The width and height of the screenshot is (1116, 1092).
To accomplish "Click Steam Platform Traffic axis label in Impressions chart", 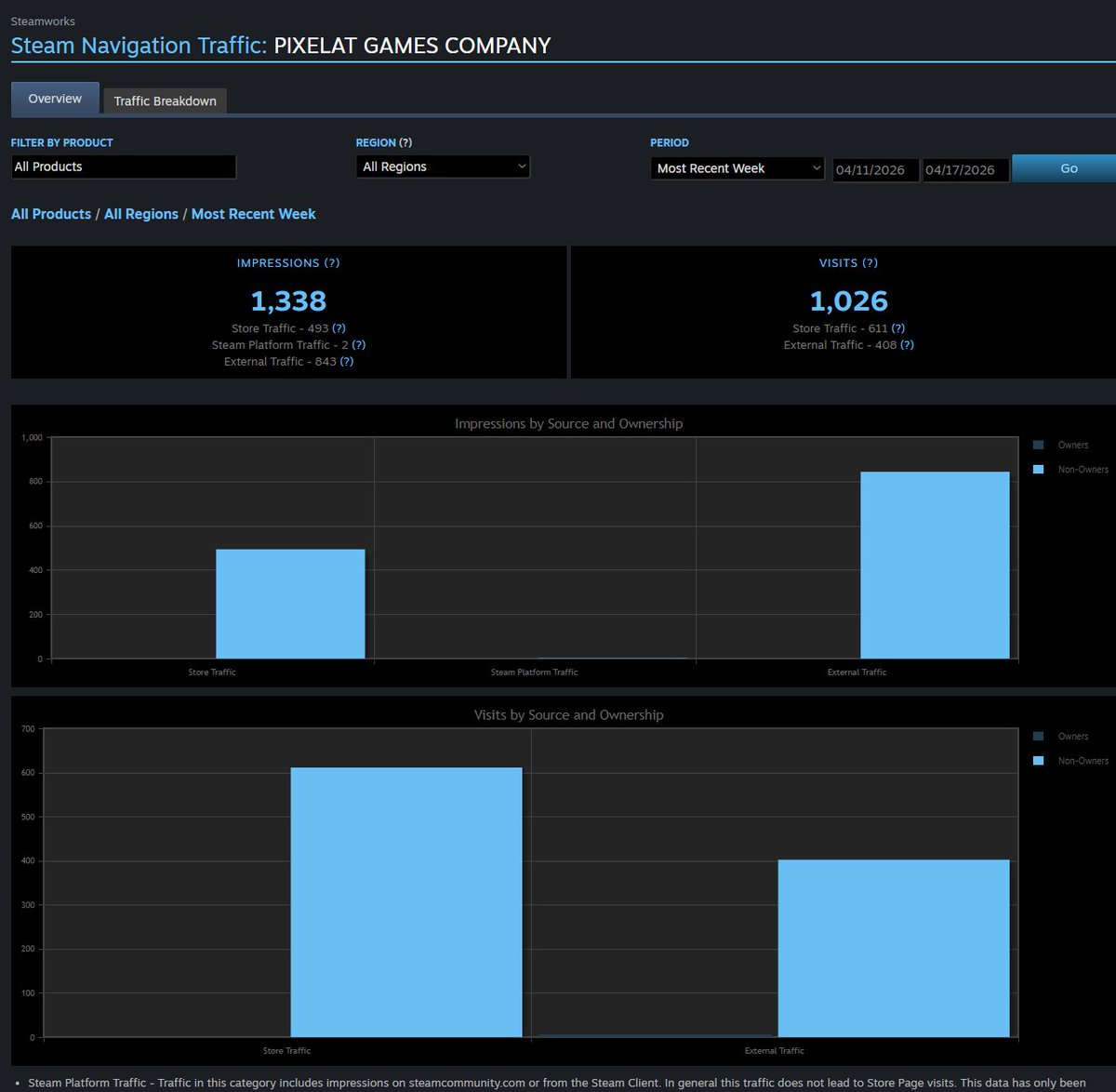I will coord(534,673).
